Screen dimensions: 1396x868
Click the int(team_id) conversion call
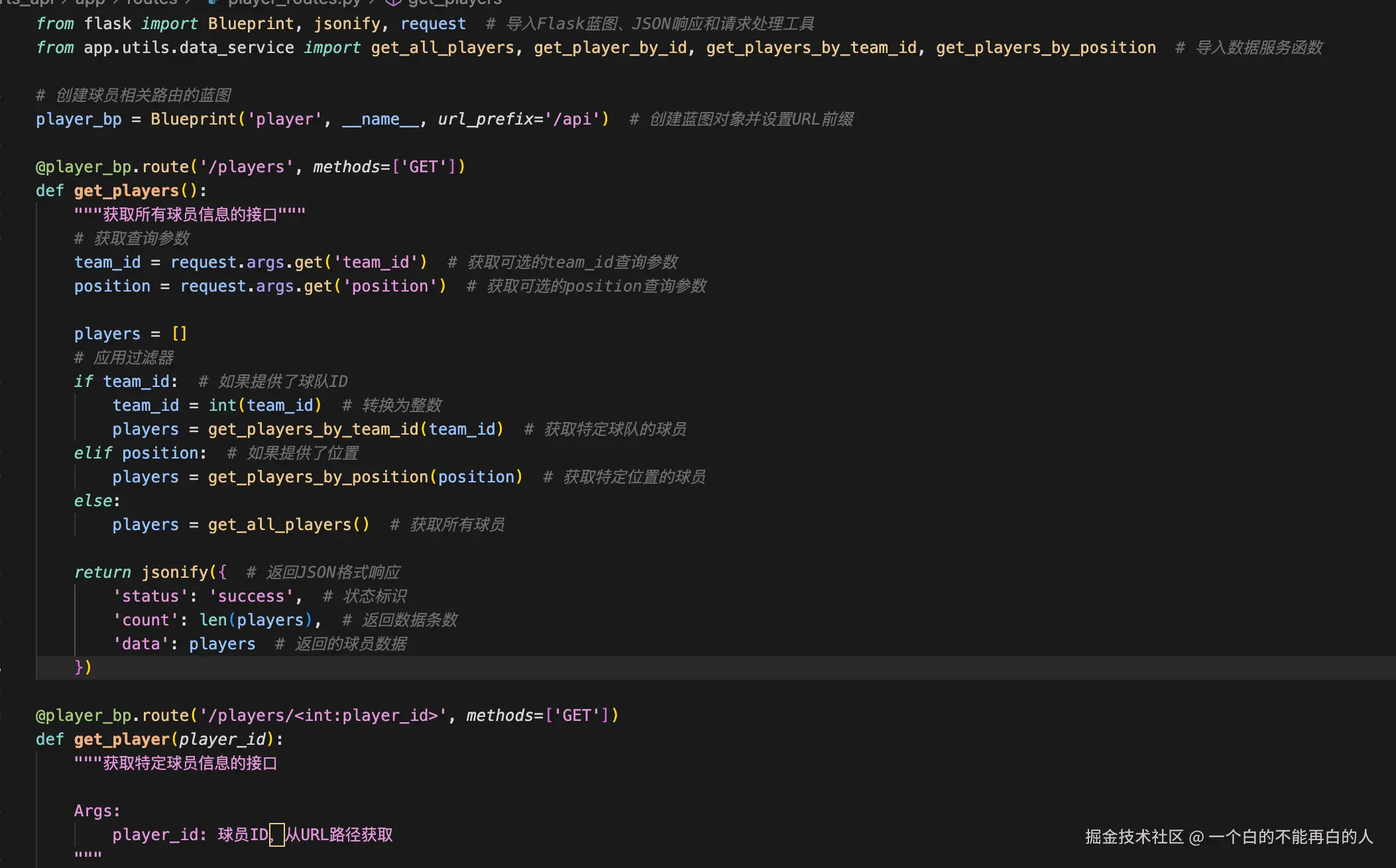264,406
